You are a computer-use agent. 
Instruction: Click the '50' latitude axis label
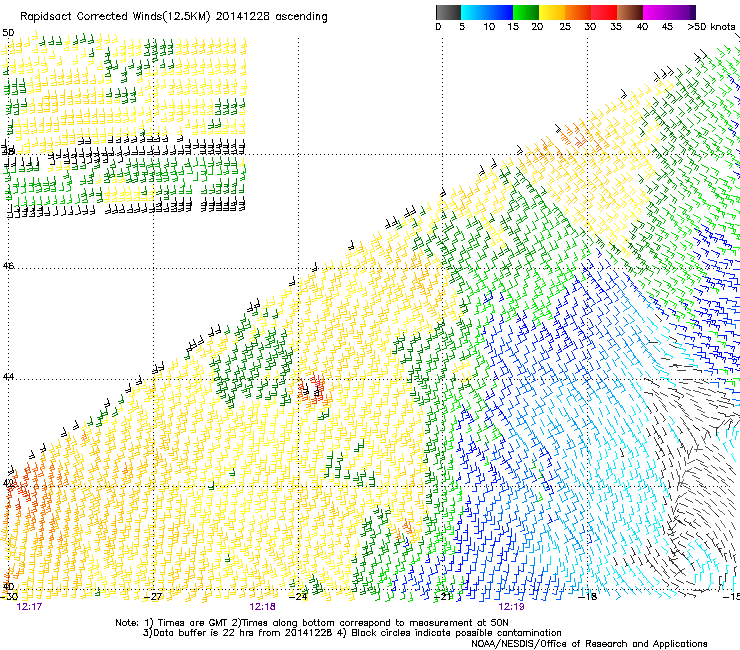point(8,33)
